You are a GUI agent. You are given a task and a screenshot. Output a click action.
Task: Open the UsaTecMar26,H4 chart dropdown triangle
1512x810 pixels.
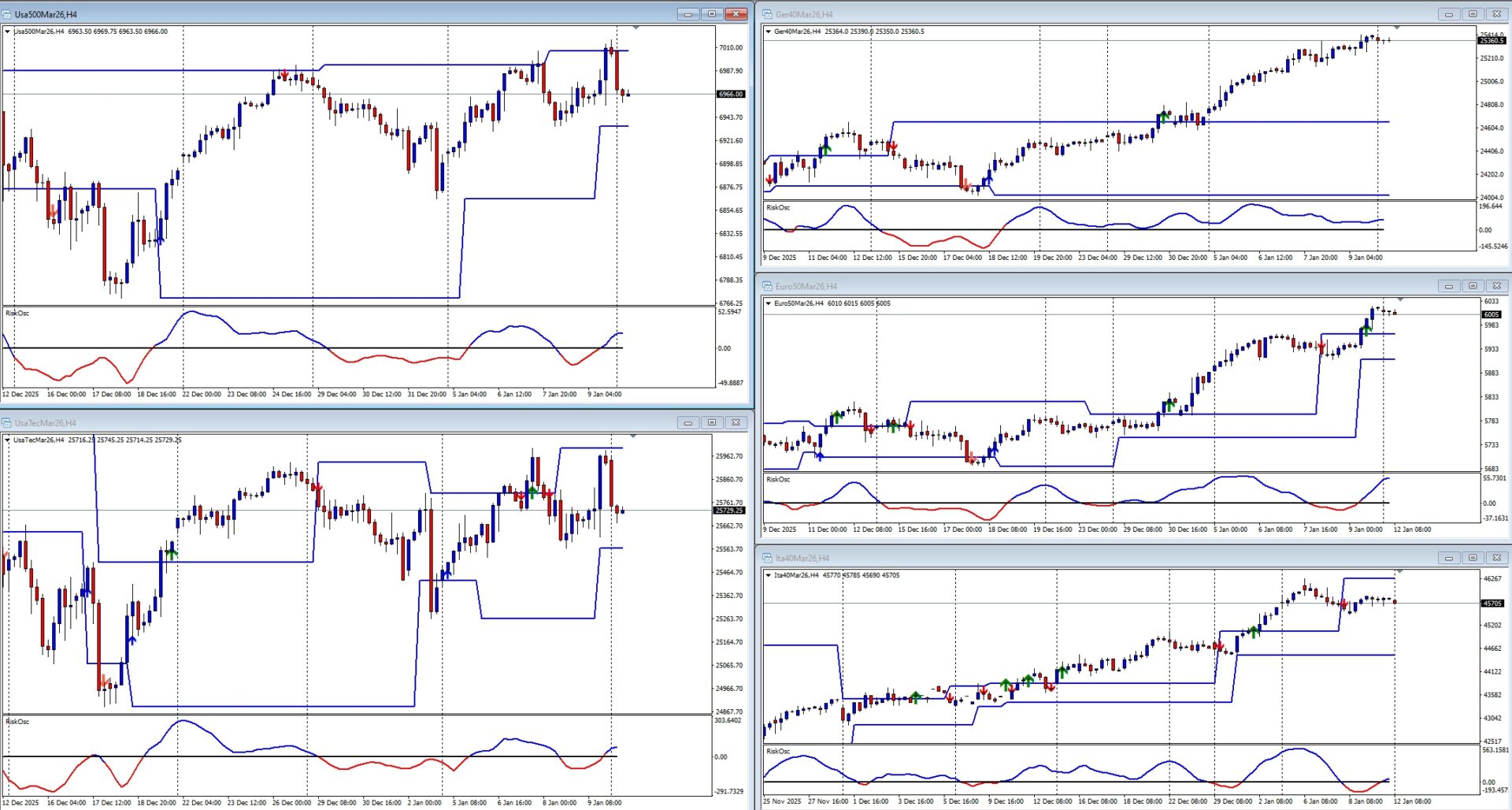point(8,440)
